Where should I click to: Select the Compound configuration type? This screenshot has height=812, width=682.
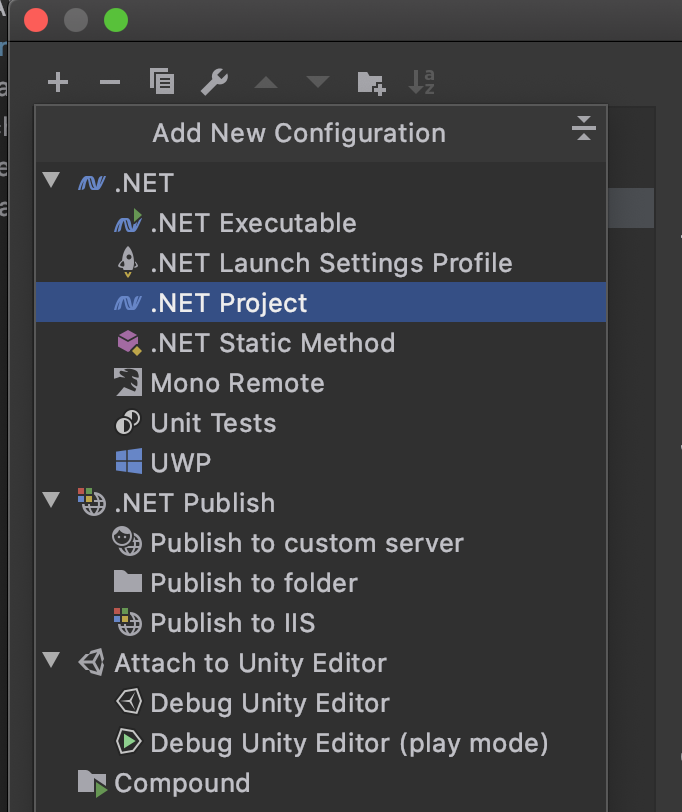(321, 782)
